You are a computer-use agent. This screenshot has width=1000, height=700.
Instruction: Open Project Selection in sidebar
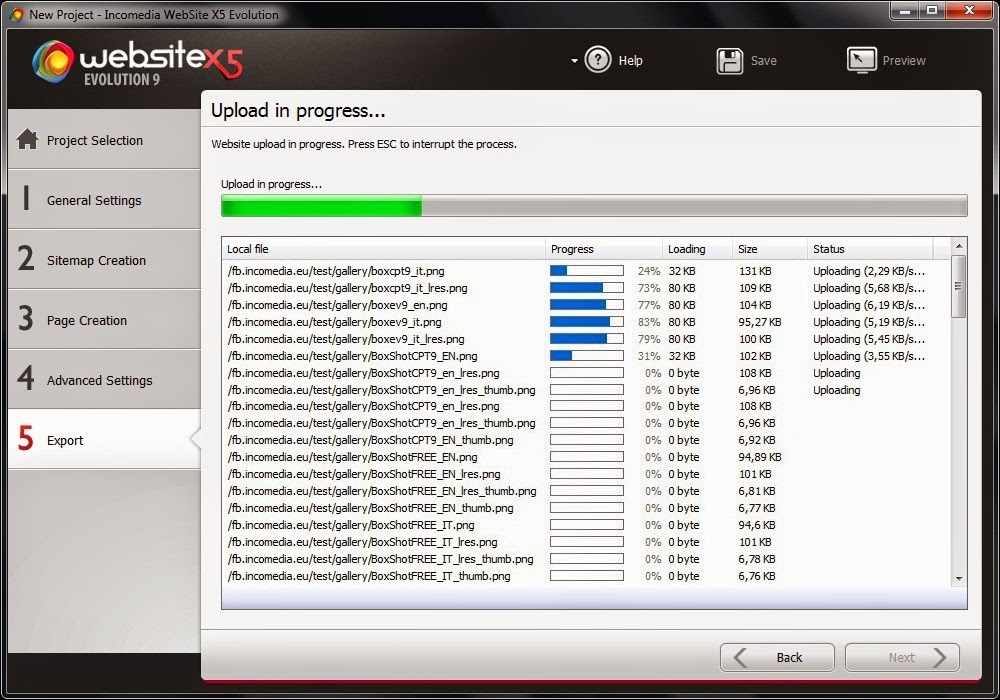click(x=104, y=140)
